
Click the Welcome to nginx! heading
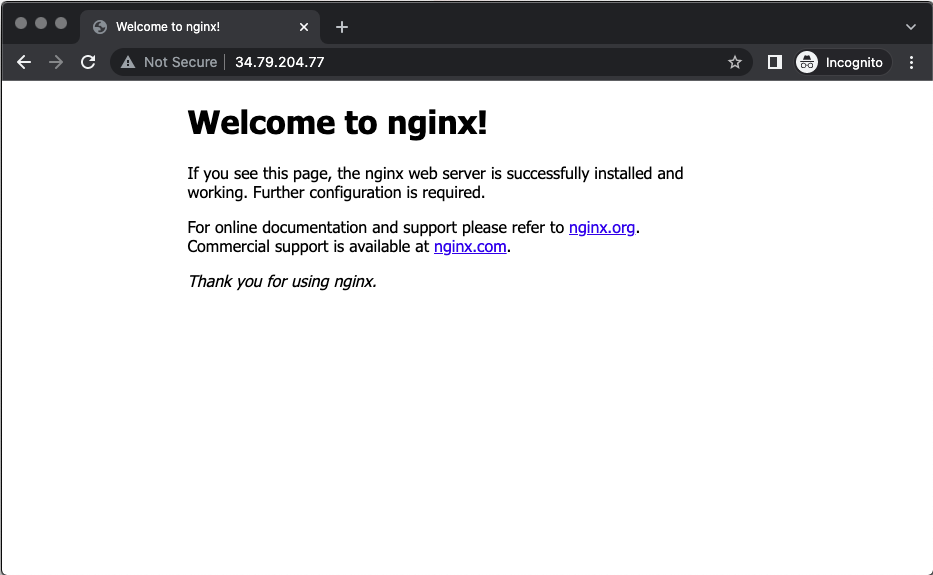tap(337, 123)
